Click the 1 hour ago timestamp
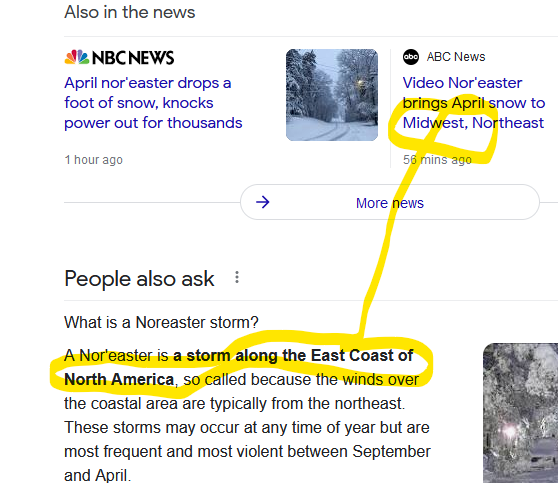Viewport: 558px width, 483px height. (x=94, y=160)
